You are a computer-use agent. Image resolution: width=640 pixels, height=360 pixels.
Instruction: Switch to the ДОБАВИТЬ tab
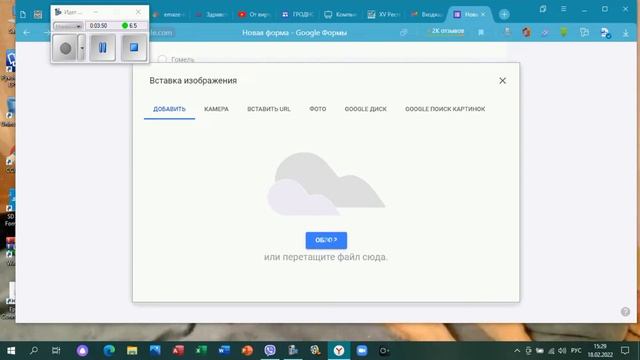click(x=169, y=109)
